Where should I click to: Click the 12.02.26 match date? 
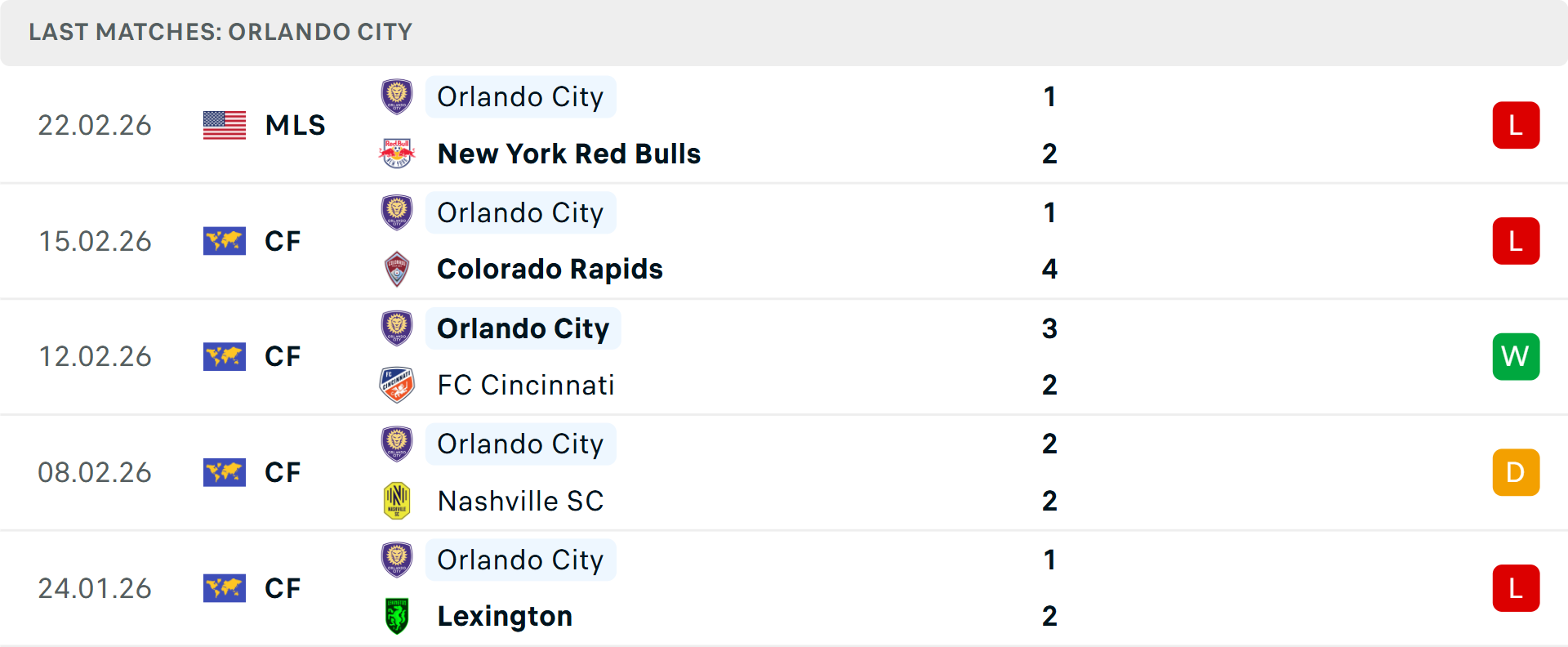95,356
